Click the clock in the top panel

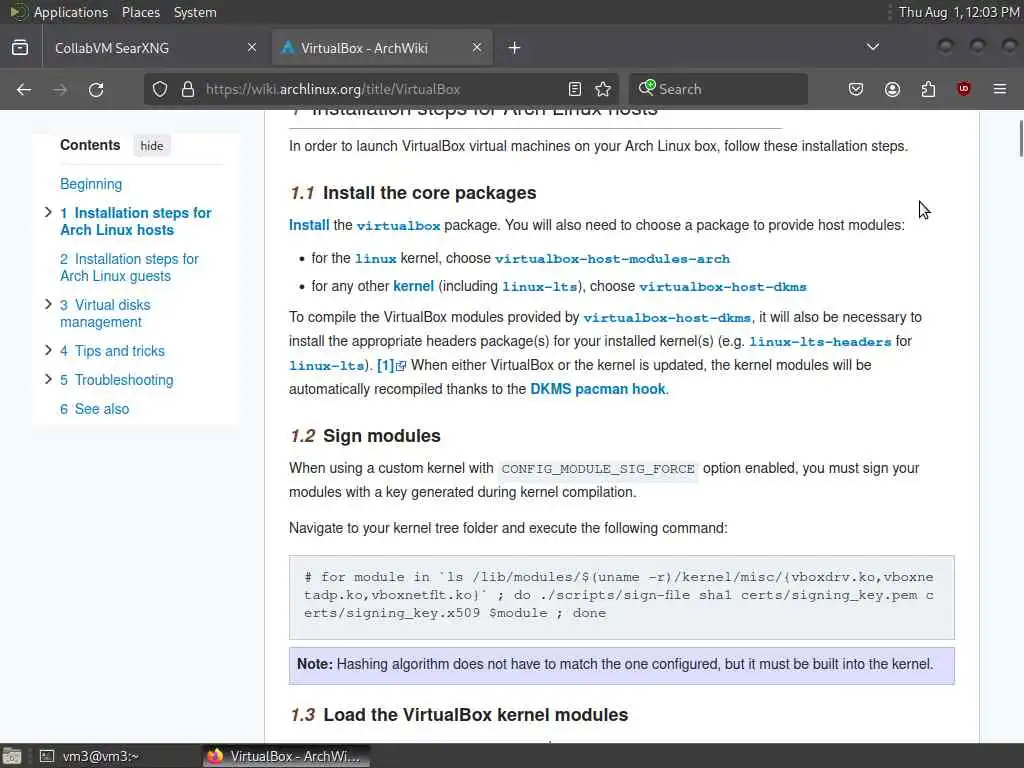tap(959, 12)
